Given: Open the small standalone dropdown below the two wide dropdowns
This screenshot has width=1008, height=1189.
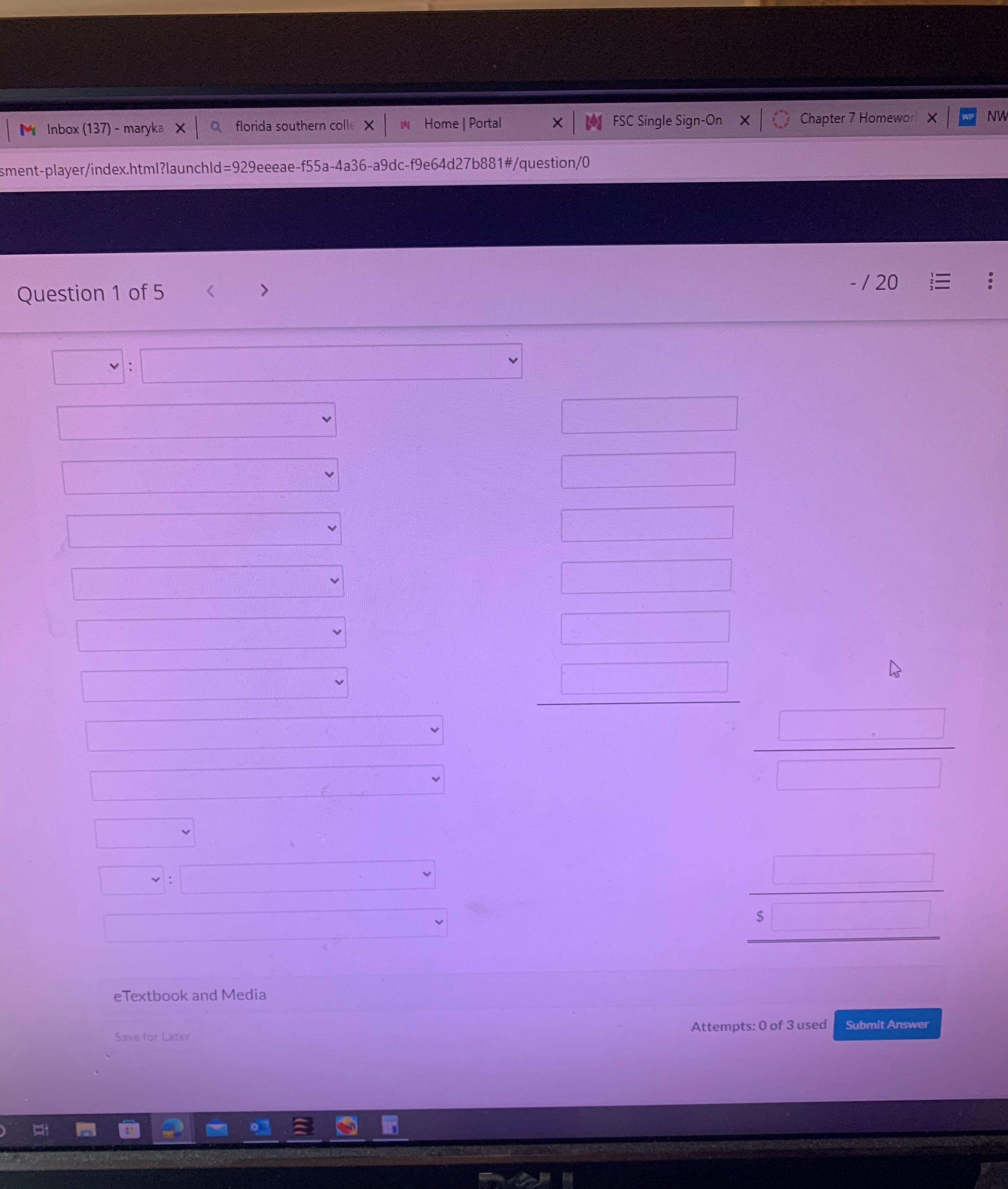Looking at the screenshot, I should (144, 833).
